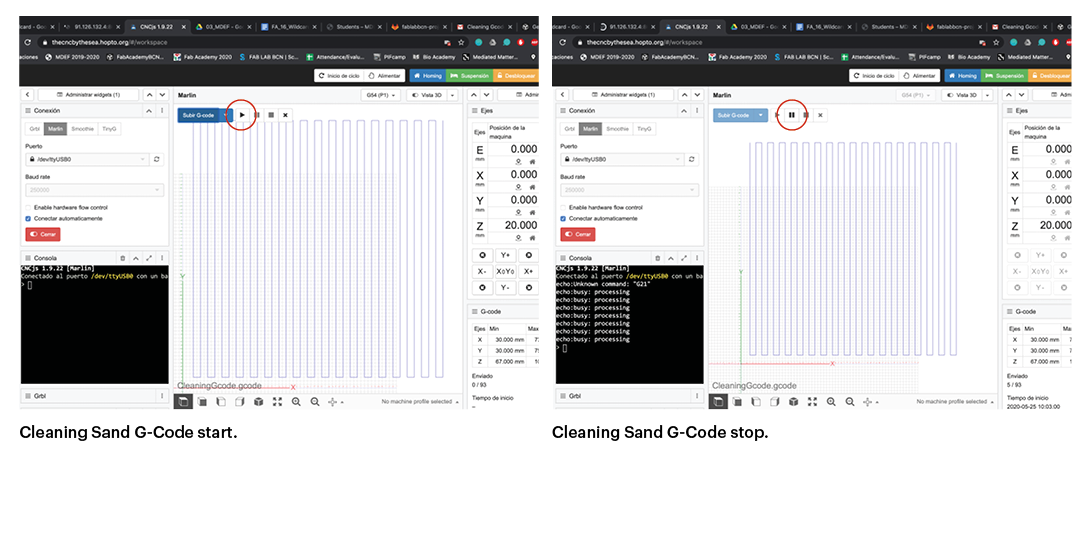Pause the running G-code in right screenshot
Screen dimensions: 1091x537
coord(792,115)
